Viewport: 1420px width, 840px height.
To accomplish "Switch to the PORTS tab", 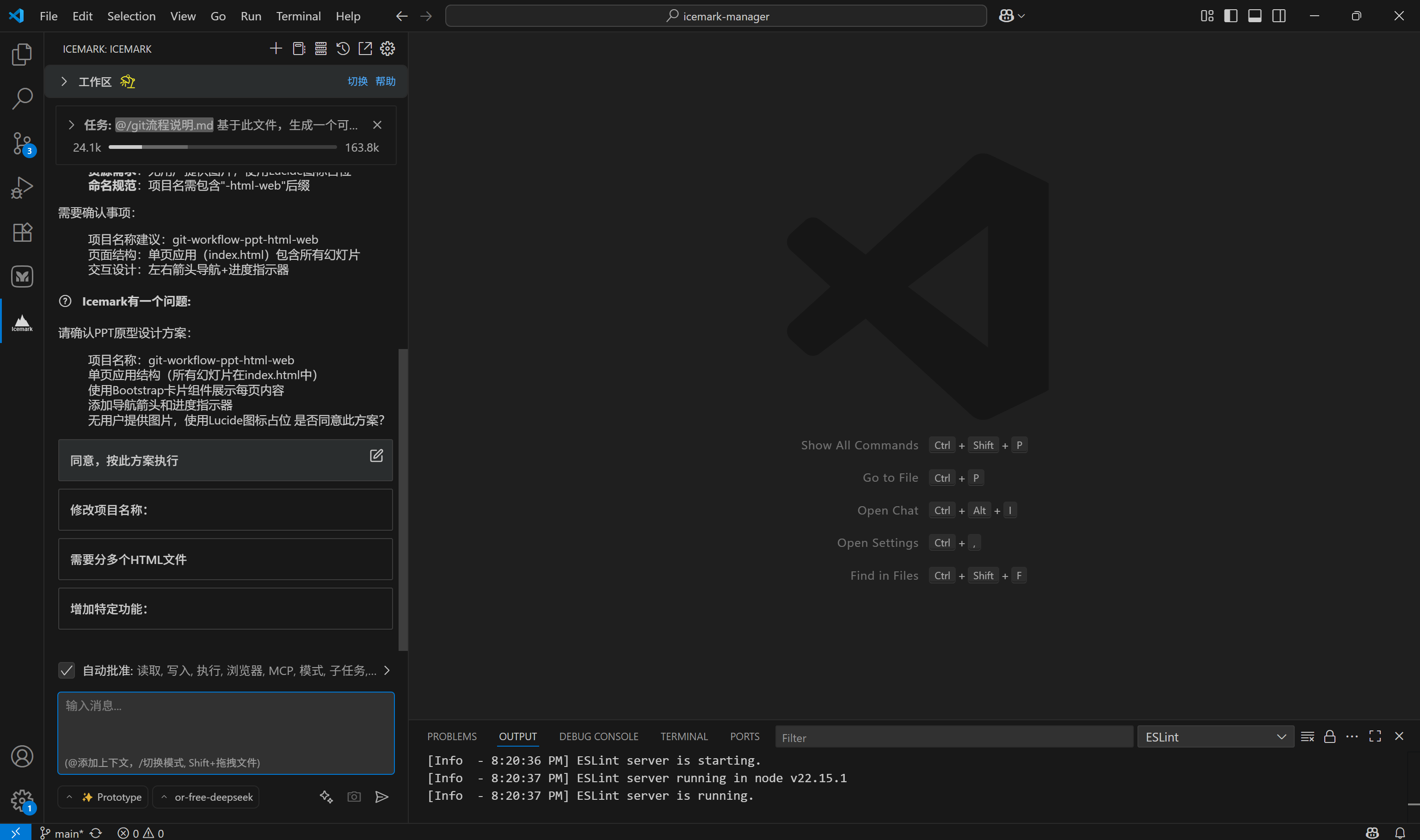I will [744, 736].
